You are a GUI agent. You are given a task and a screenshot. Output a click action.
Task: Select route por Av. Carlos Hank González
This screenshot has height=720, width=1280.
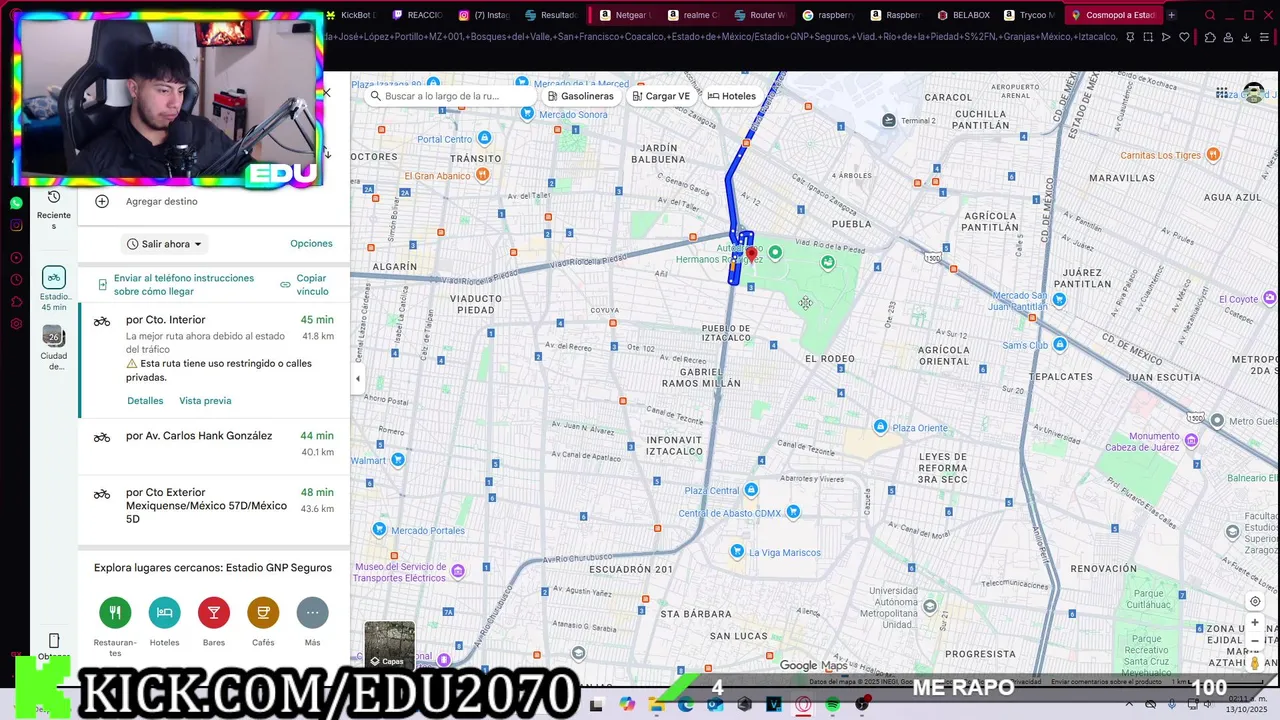click(214, 444)
